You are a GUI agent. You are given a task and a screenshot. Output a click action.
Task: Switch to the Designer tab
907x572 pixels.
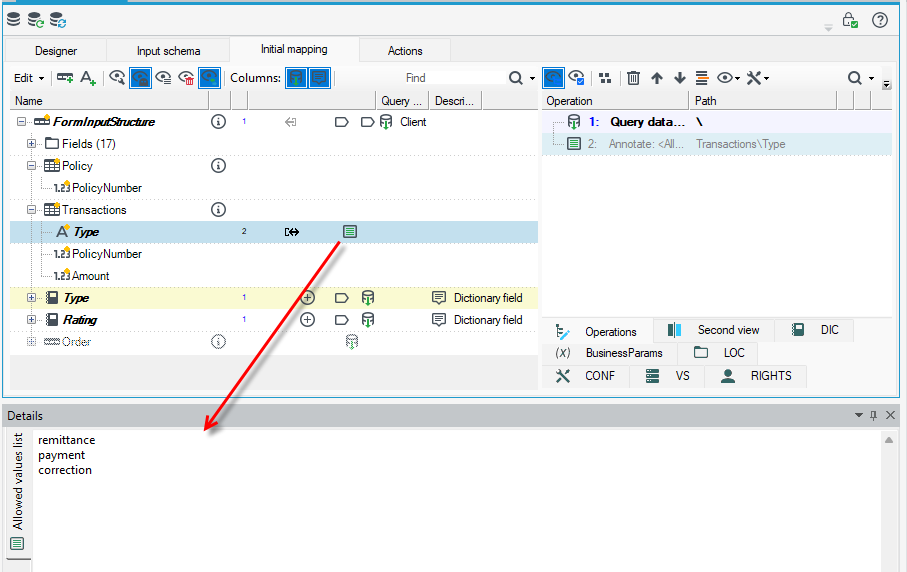point(56,51)
